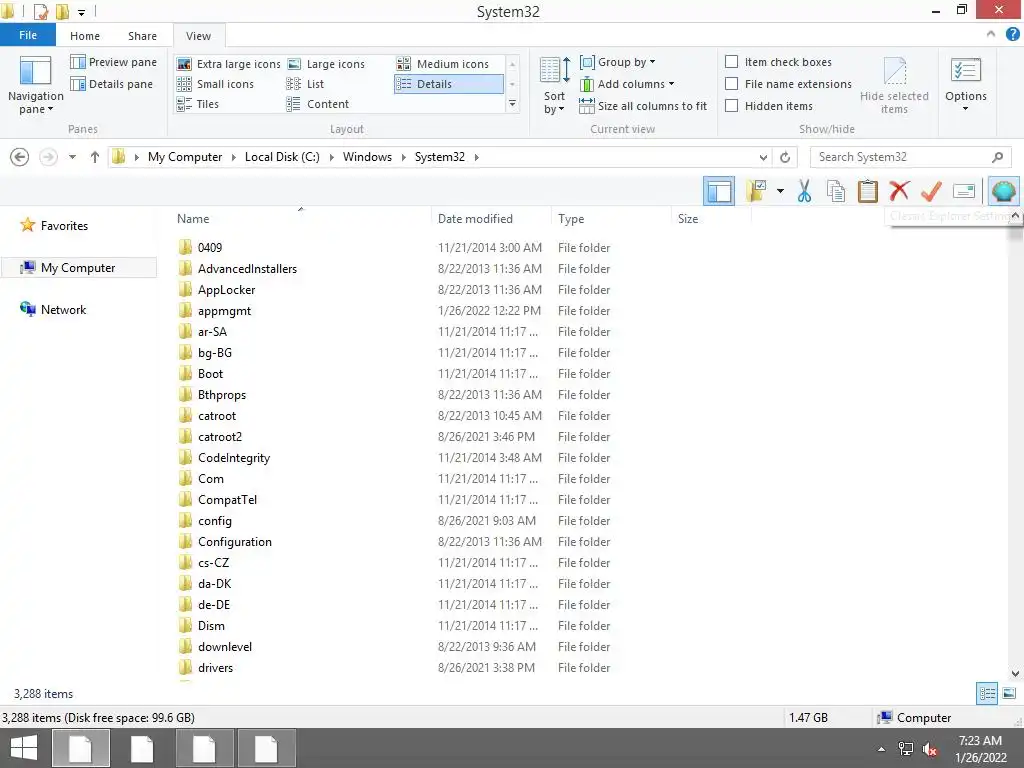Select the View ribbon tab

point(199,36)
